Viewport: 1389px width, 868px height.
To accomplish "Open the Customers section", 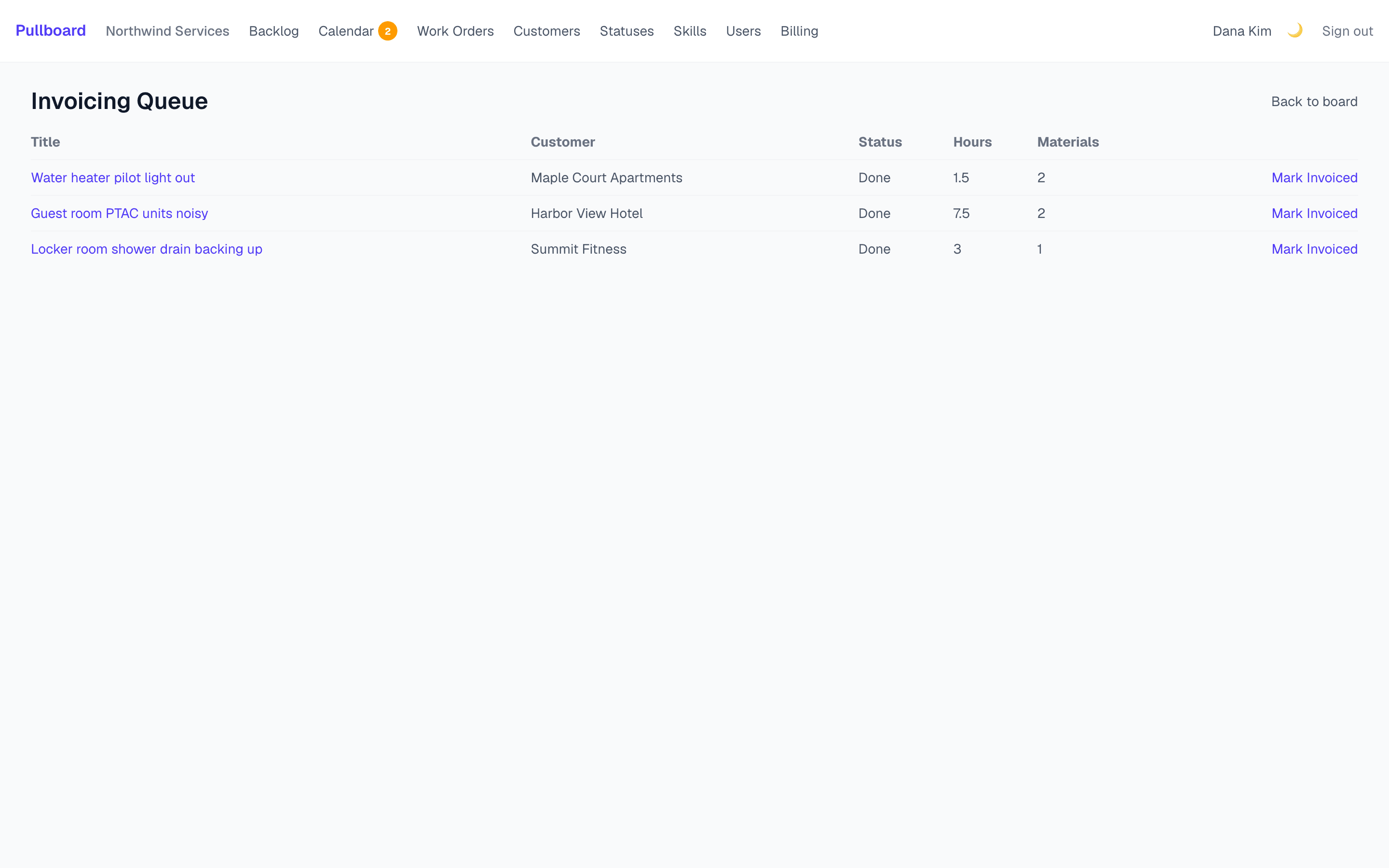I will pyautogui.click(x=546, y=31).
